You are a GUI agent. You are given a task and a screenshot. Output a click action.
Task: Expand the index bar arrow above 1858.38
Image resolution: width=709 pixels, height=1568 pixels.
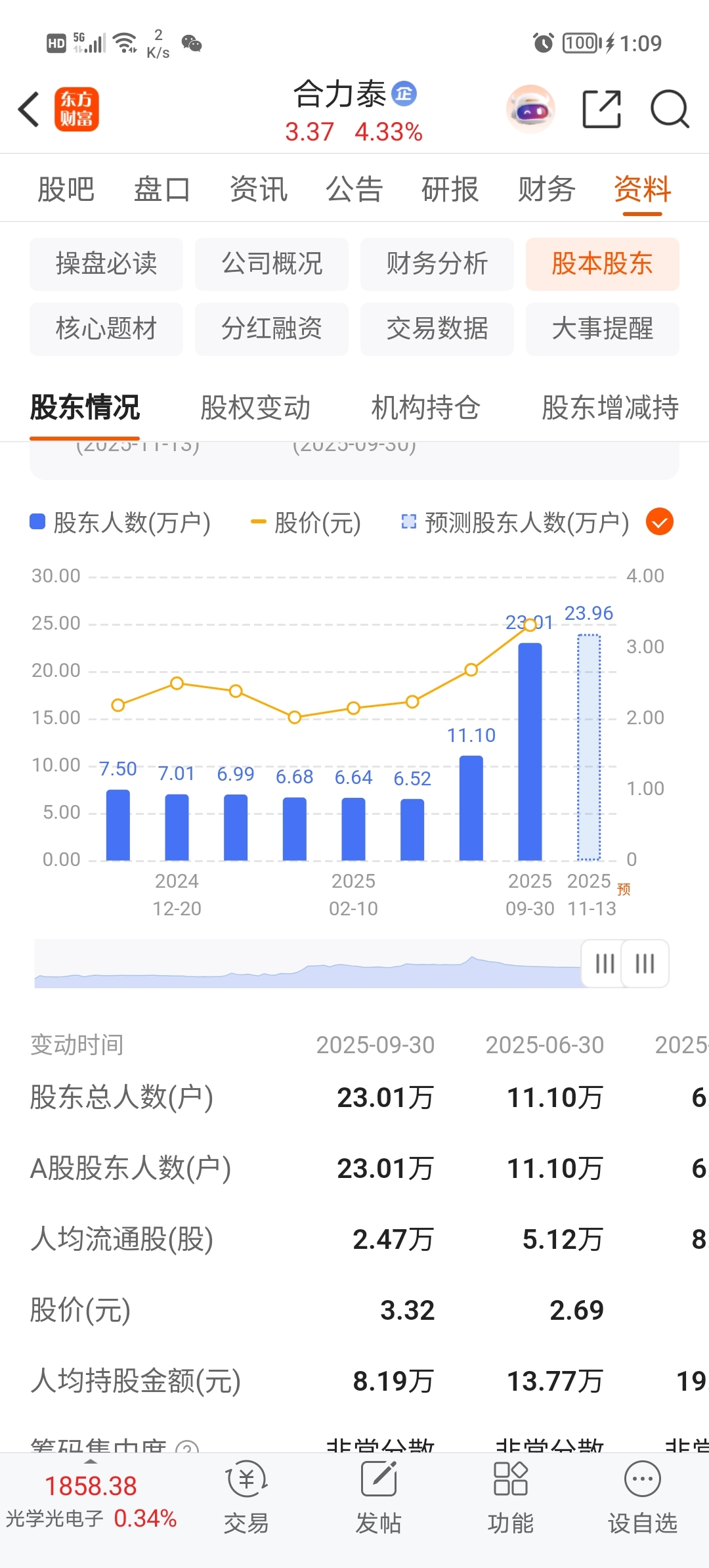coord(91,1461)
